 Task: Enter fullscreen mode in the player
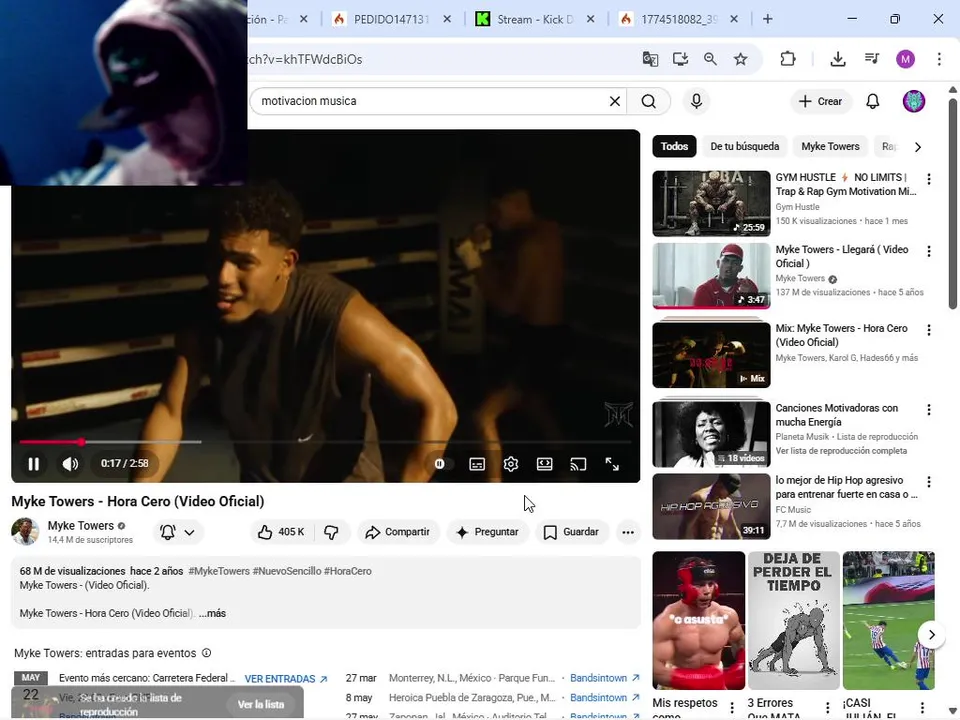click(x=612, y=464)
